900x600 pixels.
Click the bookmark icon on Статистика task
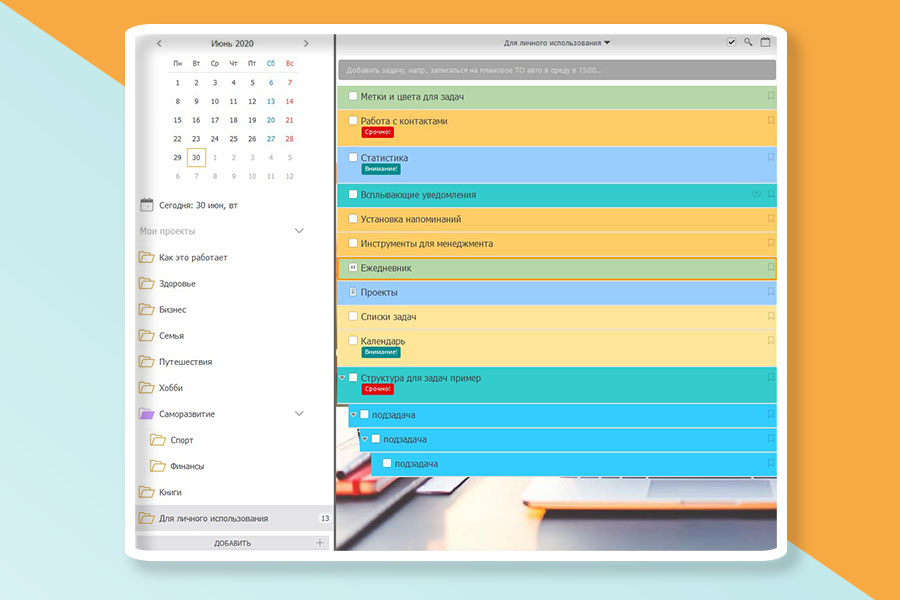[x=770, y=158]
